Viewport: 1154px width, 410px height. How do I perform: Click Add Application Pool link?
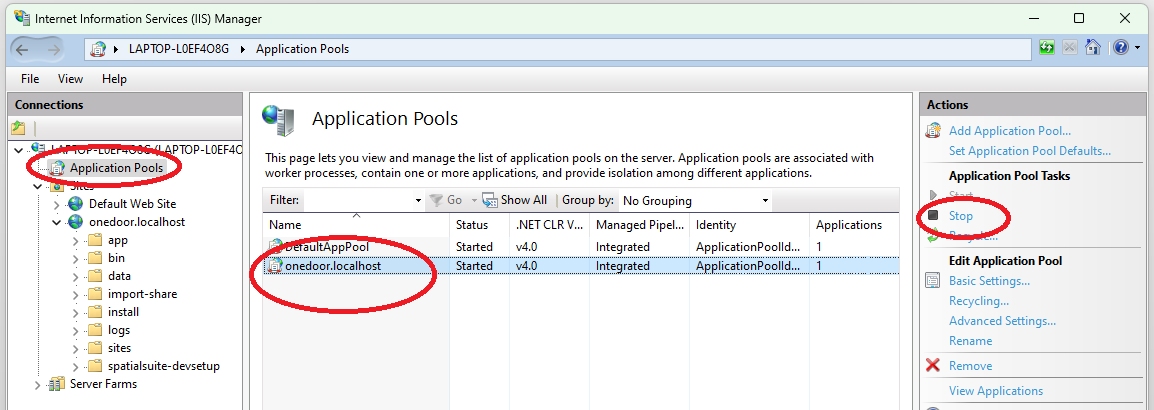1010,131
